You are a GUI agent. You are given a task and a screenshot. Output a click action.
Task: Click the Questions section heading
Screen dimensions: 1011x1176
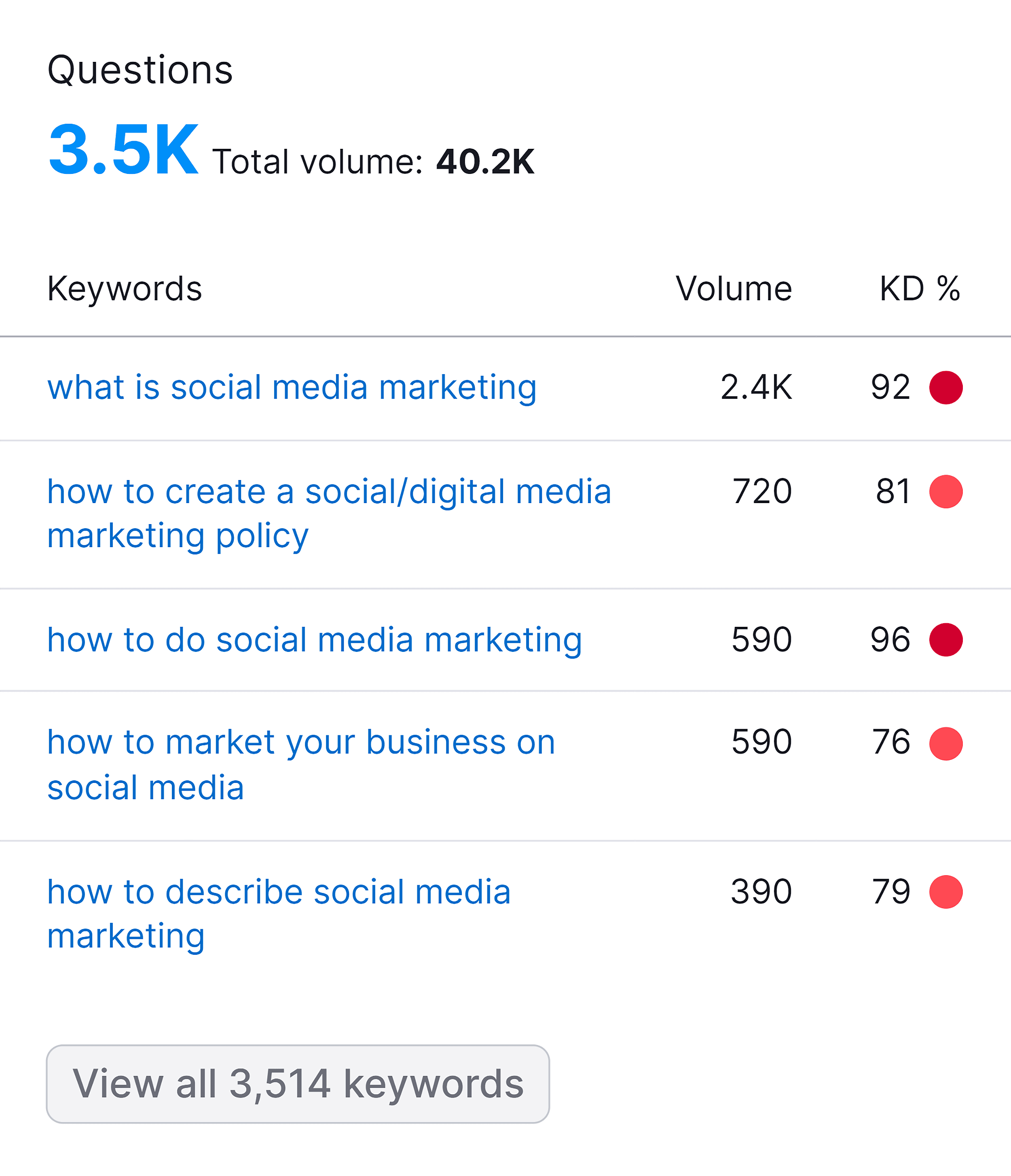tap(140, 70)
